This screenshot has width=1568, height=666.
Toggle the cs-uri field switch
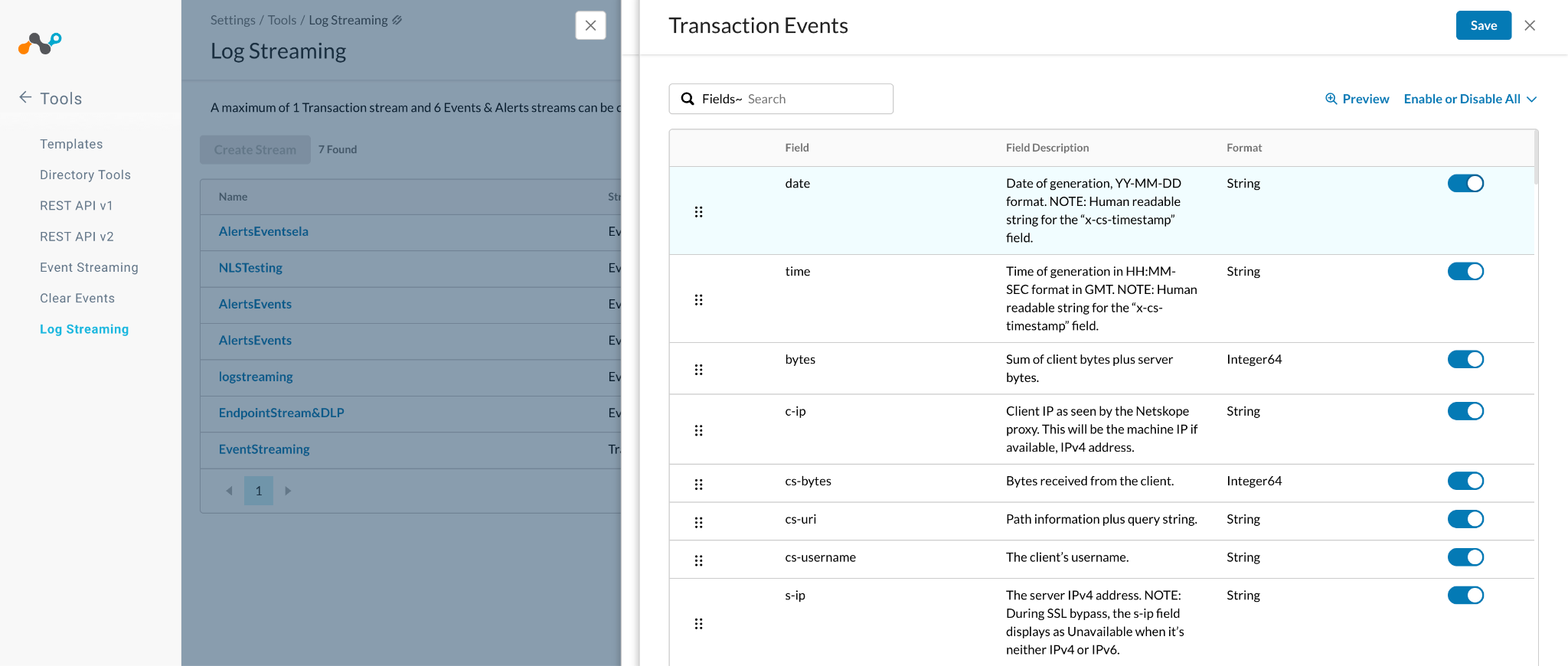pyautogui.click(x=1465, y=519)
